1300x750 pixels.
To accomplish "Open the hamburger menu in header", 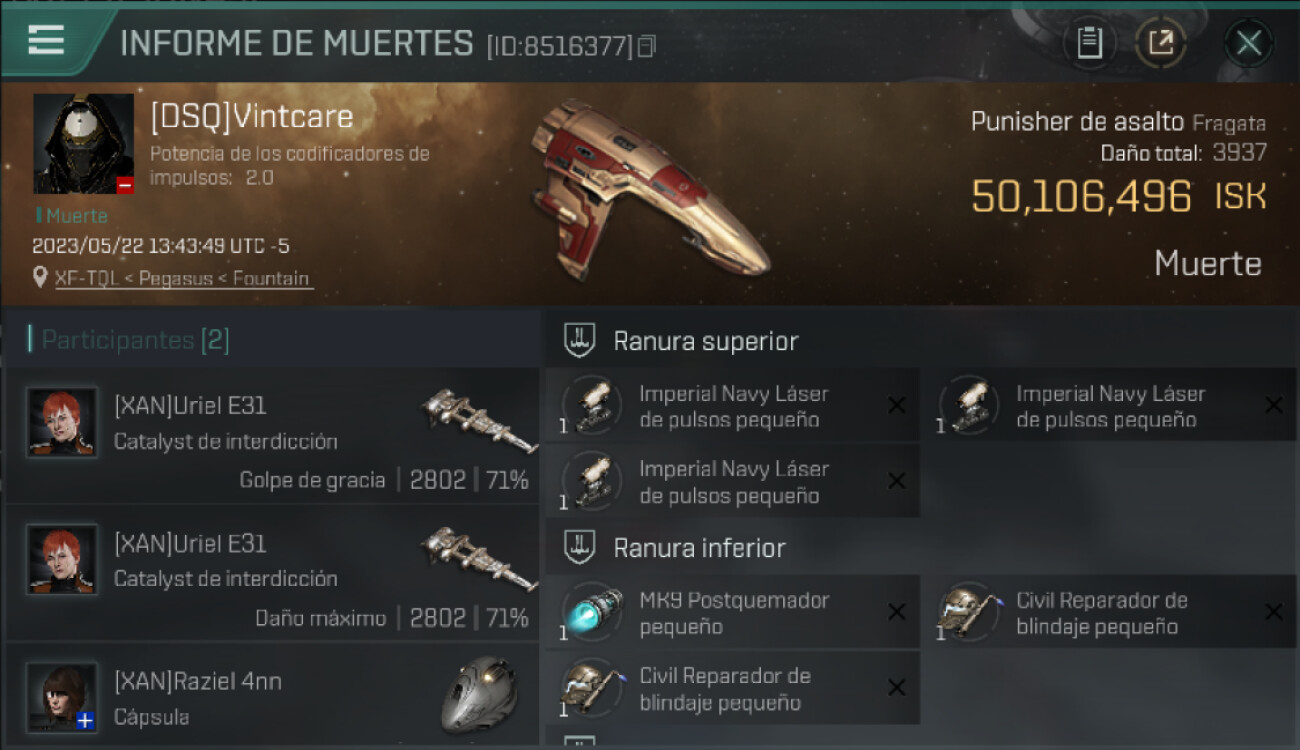I will click(46, 40).
